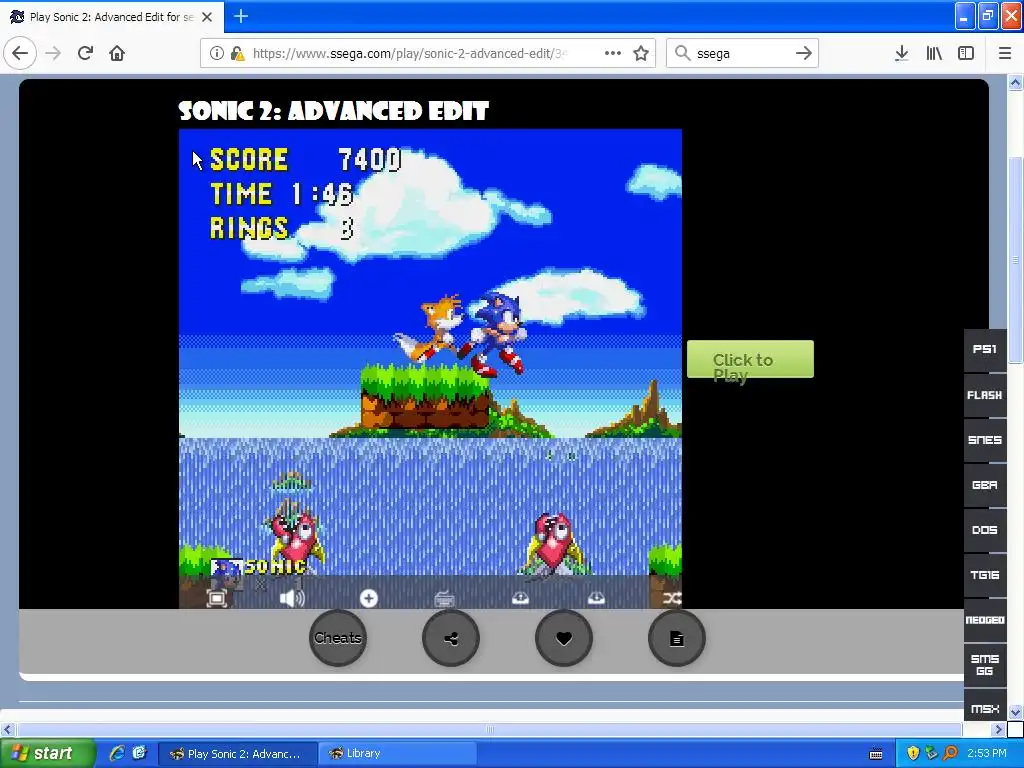
Task: Open page actions three-dots menu
Action: click(x=613, y=54)
